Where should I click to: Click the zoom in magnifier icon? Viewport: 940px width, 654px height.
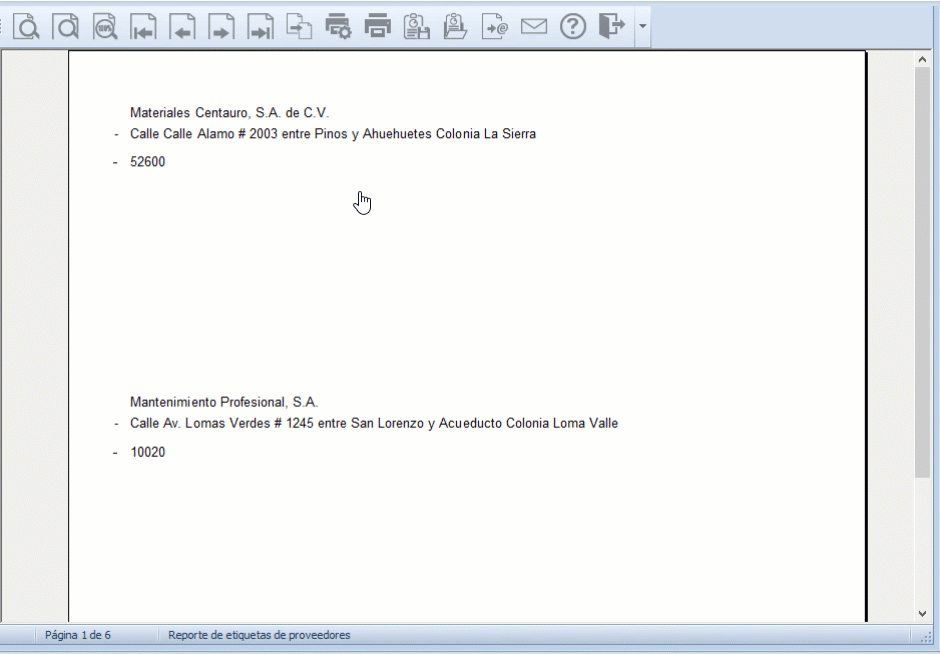tap(27, 27)
